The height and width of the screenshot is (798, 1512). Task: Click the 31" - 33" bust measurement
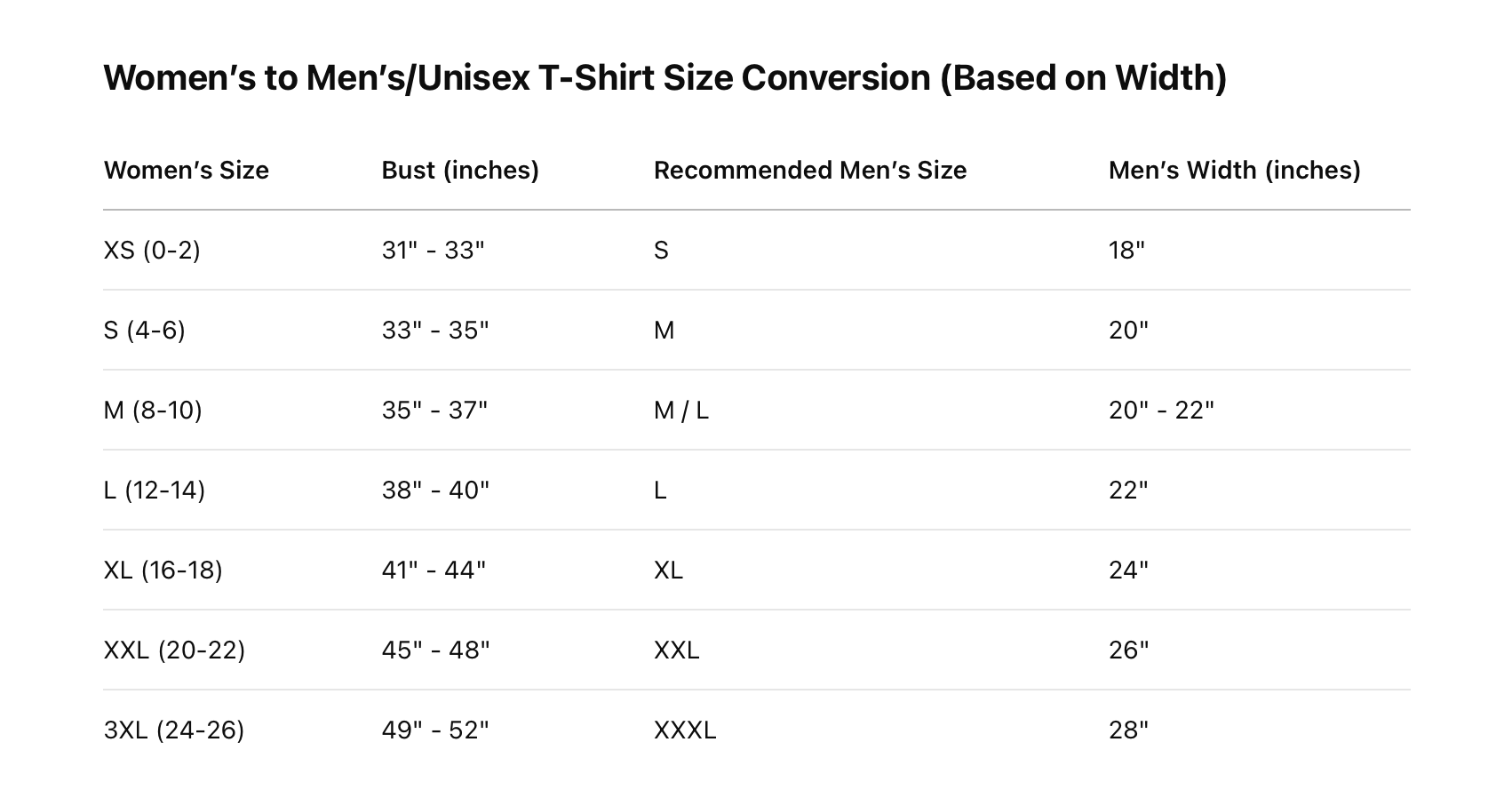(434, 251)
